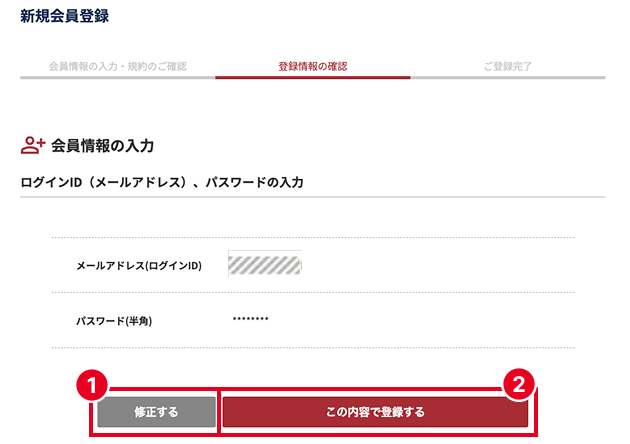Click the パスワード(半角) label

click(x=114, y=321)
